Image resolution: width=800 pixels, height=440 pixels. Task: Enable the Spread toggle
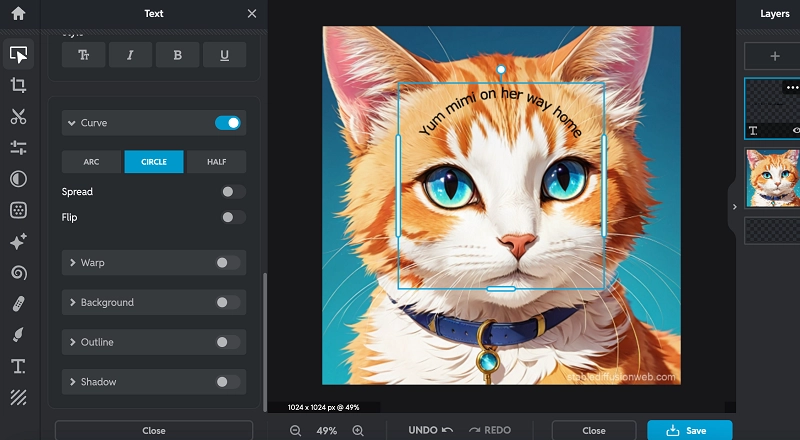tap(232, 192)
